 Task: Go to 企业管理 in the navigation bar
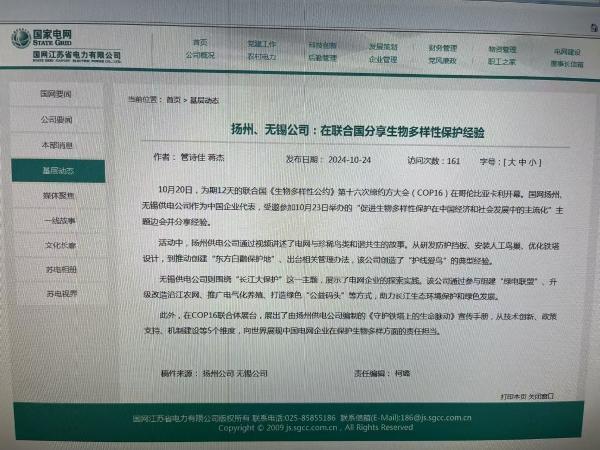[x=383, y=59]
